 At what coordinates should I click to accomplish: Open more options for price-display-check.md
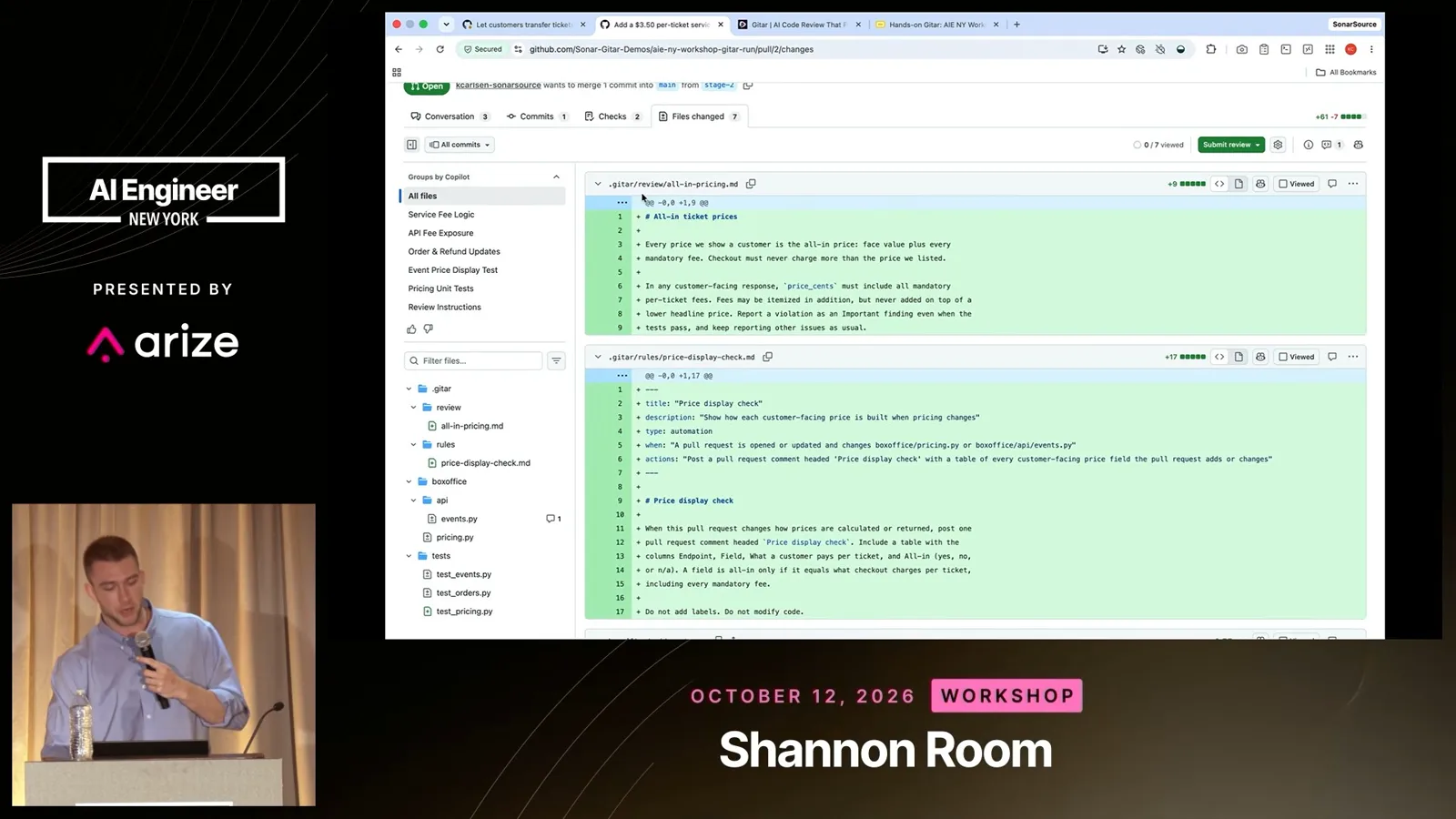[1353, 357]
